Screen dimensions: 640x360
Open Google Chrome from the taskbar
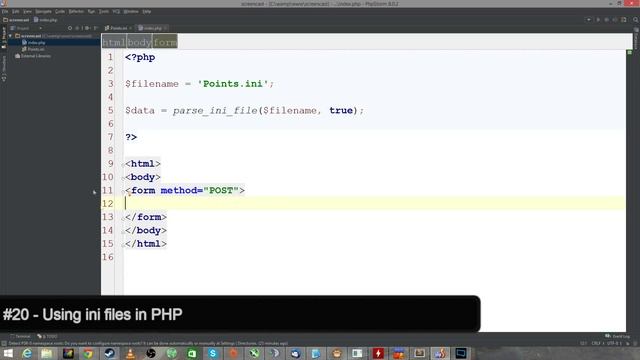[88, 353]
